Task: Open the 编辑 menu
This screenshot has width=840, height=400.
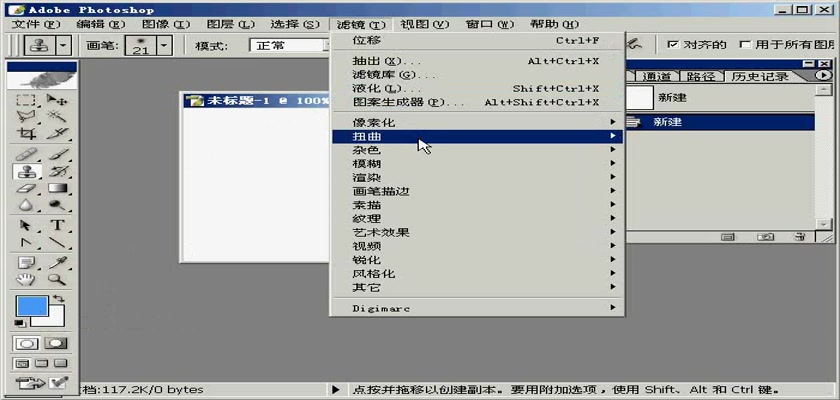Action: pyautogui.click(x=101, y=24)
